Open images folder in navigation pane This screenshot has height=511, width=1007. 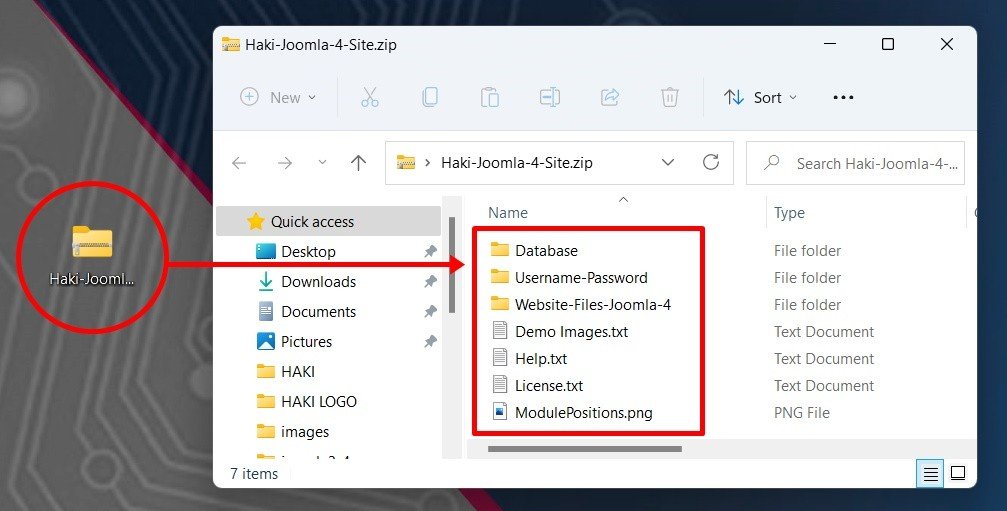pyautogui.click(x=305, y=431)
